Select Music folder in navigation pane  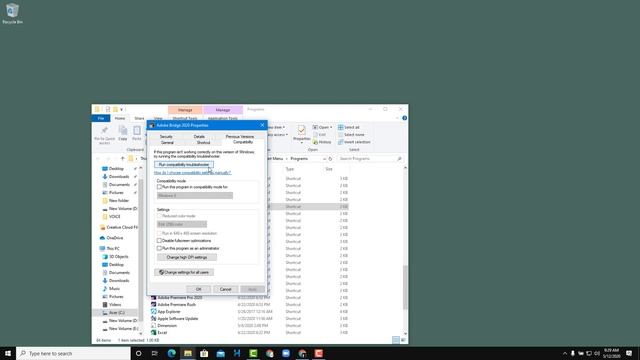coord(111,289)
